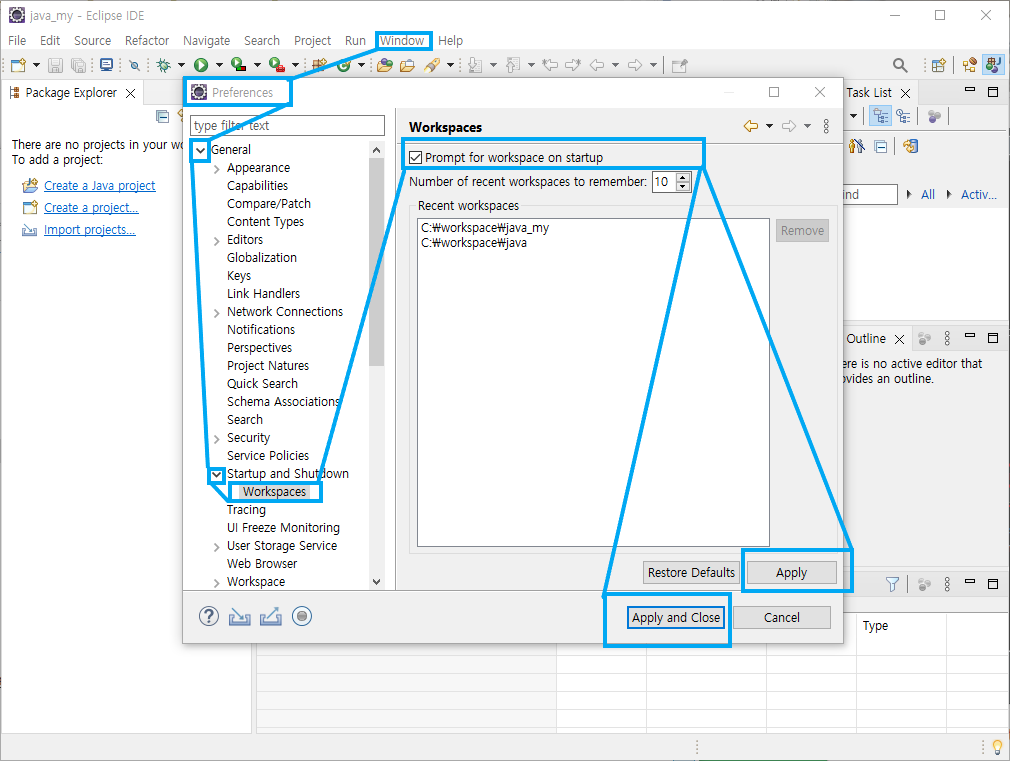
Task: Open the File menu
Action: tap(17, 41)
